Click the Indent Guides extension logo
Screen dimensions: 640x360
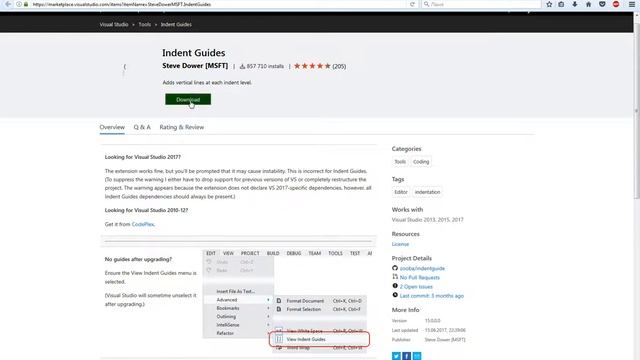pos(124,70)
